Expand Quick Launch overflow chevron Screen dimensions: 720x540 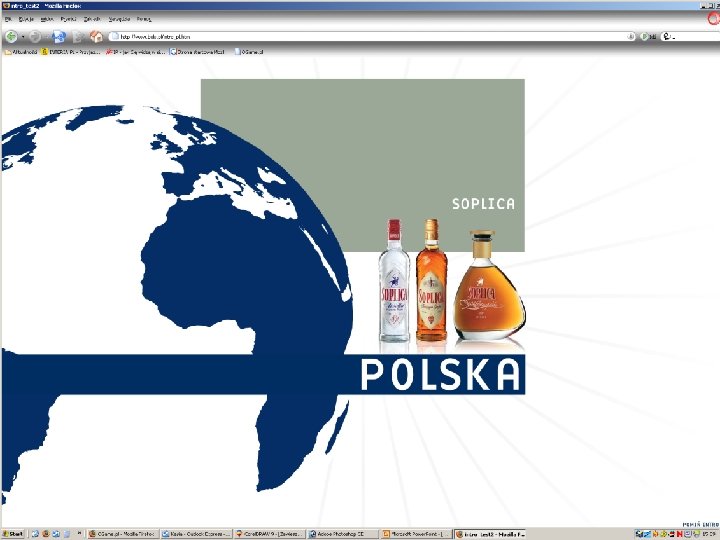pos(79,533)
